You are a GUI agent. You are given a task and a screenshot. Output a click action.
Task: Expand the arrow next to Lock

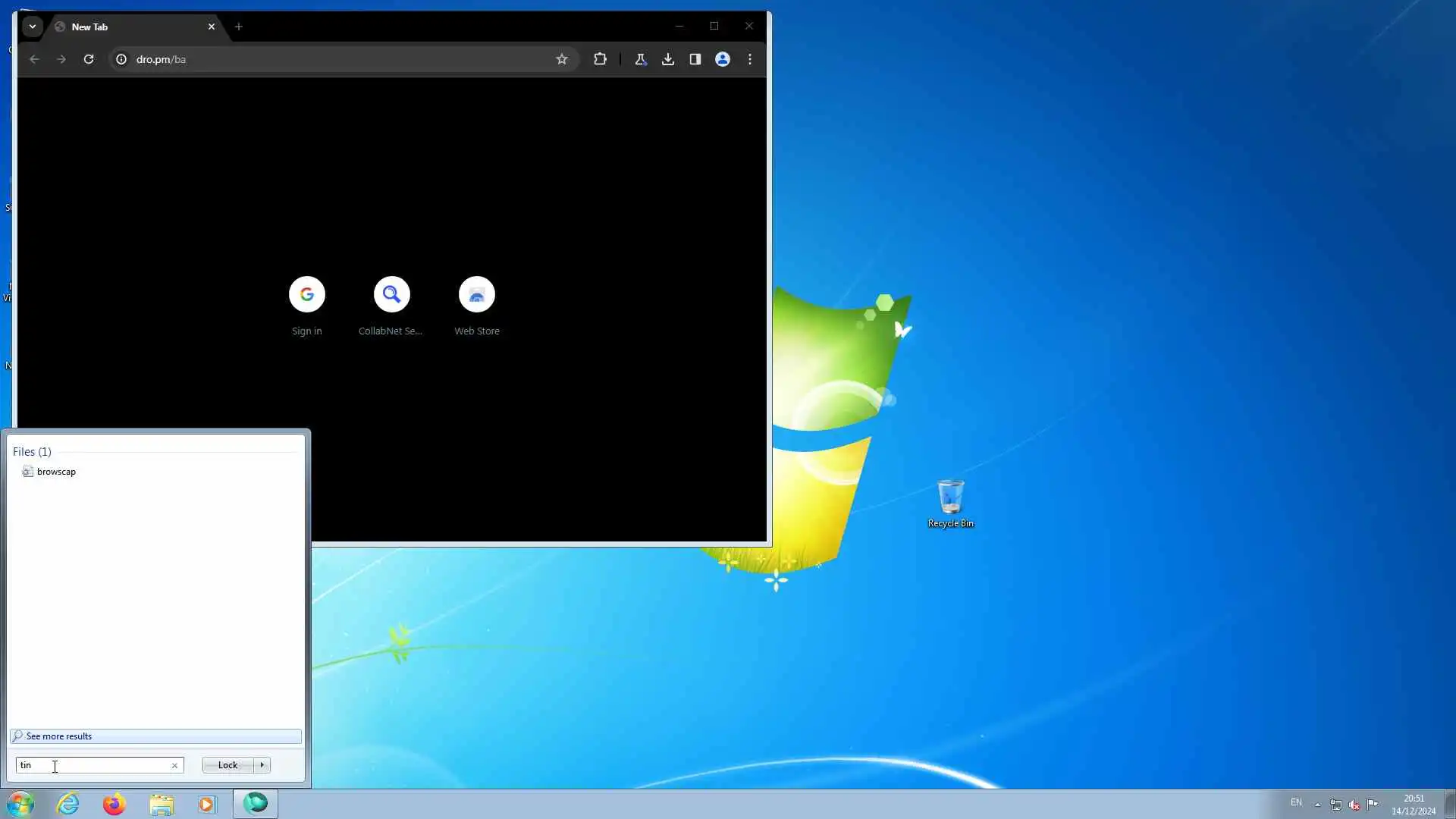click(262, 765)
